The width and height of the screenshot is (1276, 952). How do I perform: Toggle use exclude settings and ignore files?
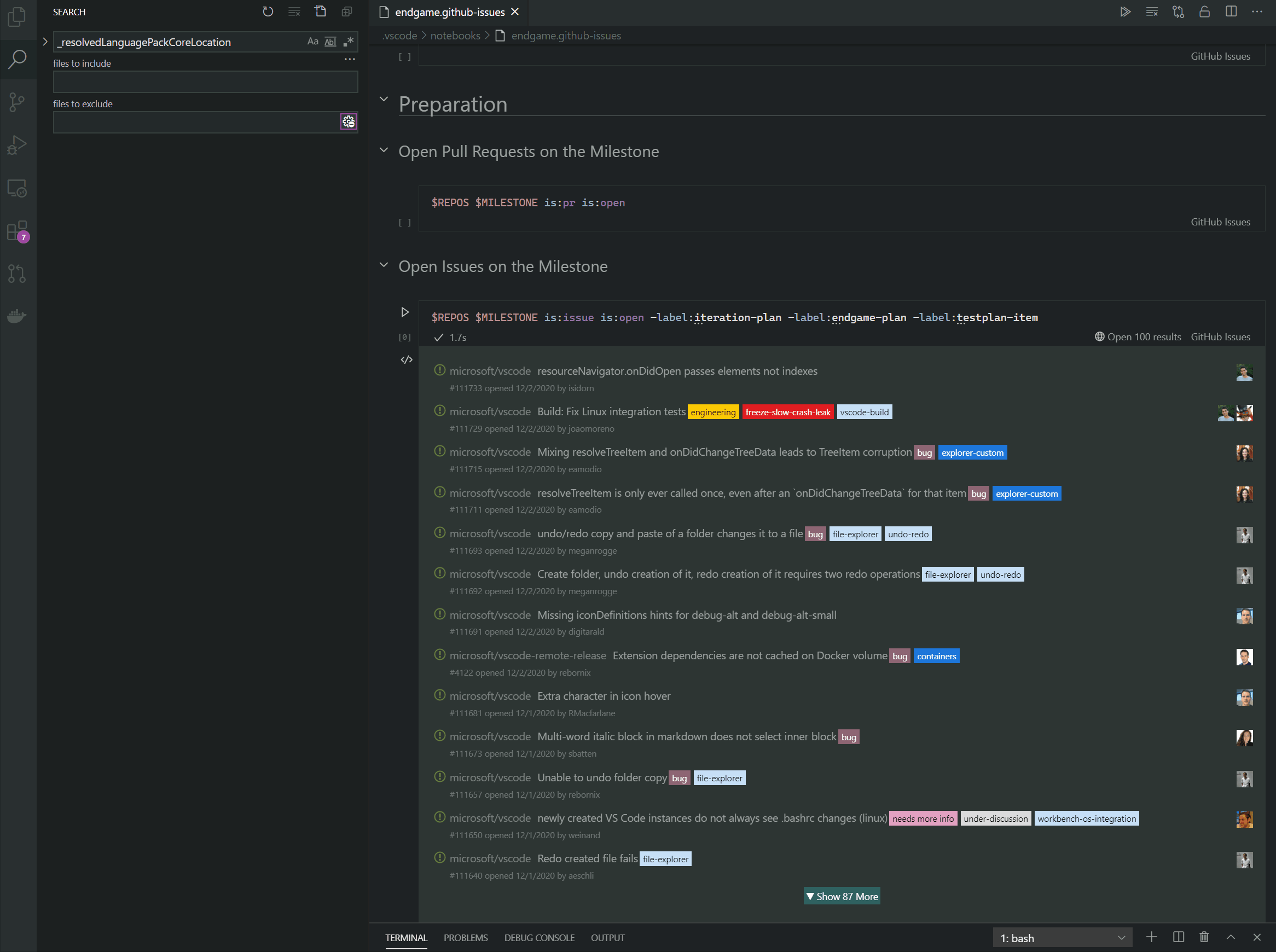[x=348, y=121]
